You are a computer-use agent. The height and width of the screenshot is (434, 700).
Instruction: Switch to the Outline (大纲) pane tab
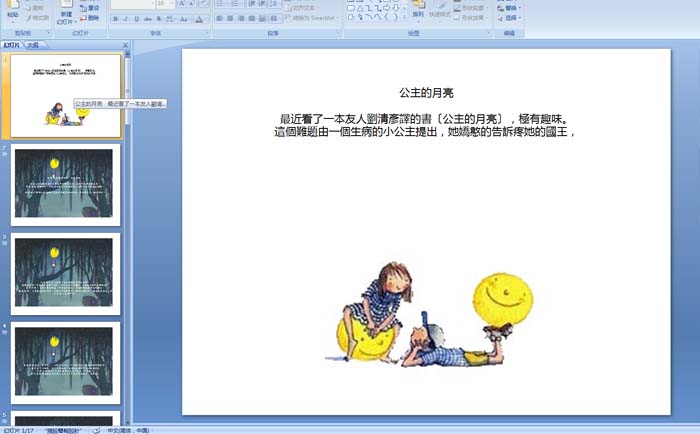point(33,45)
